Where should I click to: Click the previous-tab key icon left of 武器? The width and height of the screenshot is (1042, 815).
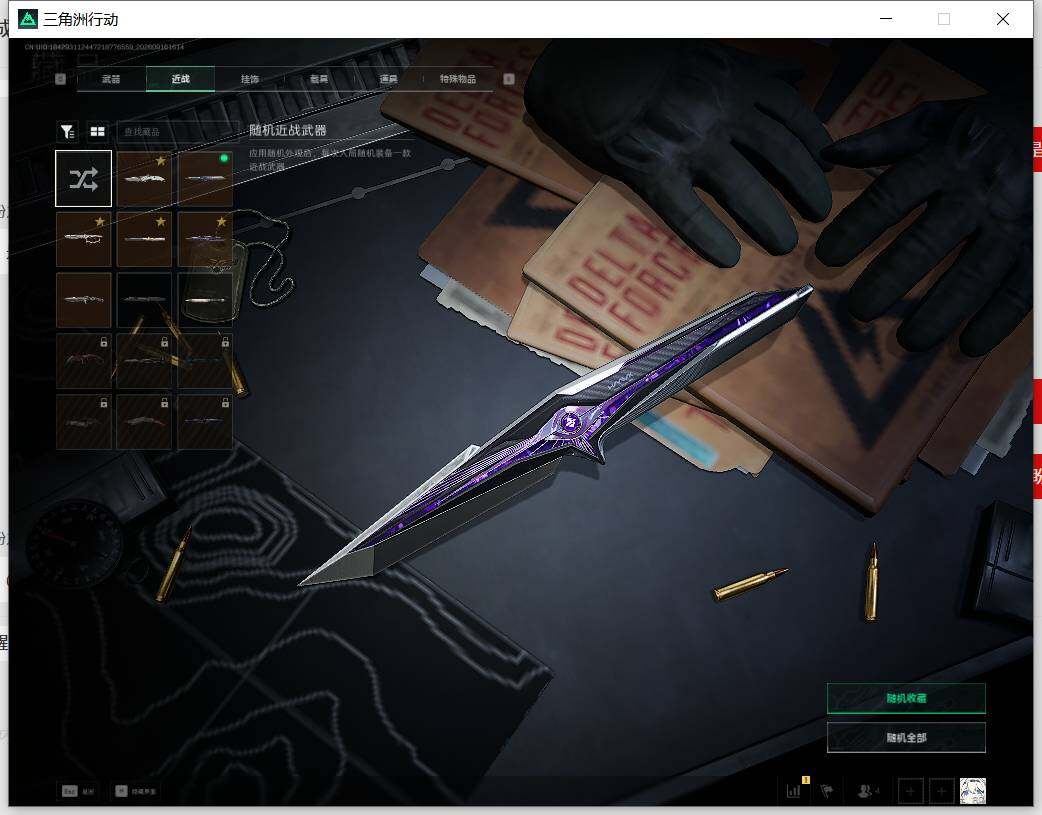(60, 79)
